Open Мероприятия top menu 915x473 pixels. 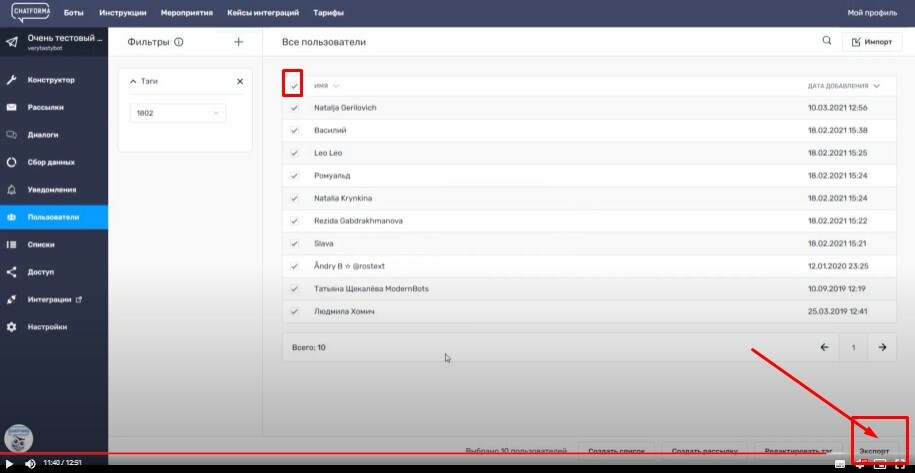coord(187,13)
